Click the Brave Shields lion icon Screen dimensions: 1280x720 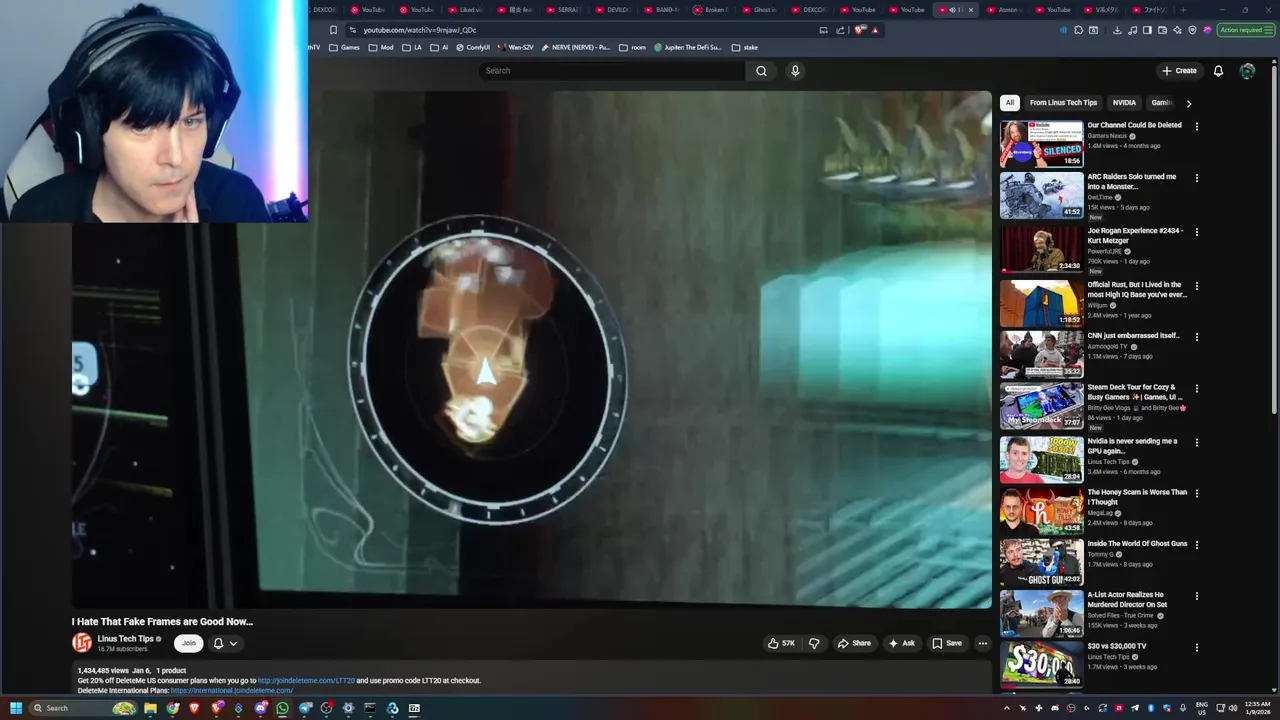tap(860, 30)
